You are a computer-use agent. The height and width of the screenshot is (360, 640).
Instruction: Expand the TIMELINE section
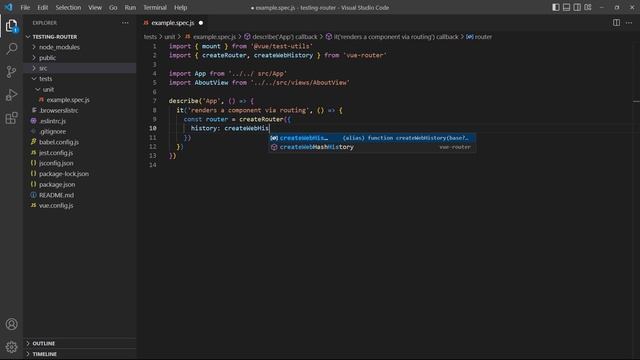click(80, 354)
